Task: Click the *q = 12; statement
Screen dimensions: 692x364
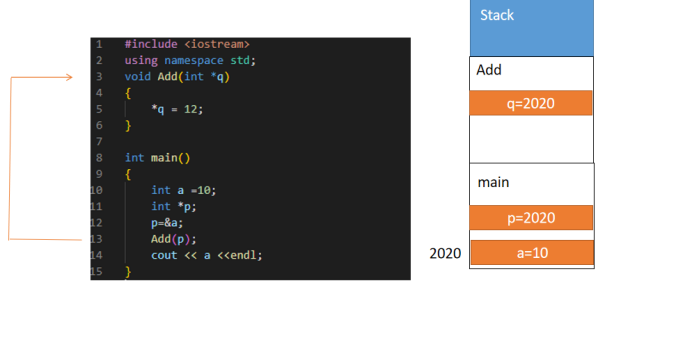Action: pyautogui.click(x=177, y=109)
